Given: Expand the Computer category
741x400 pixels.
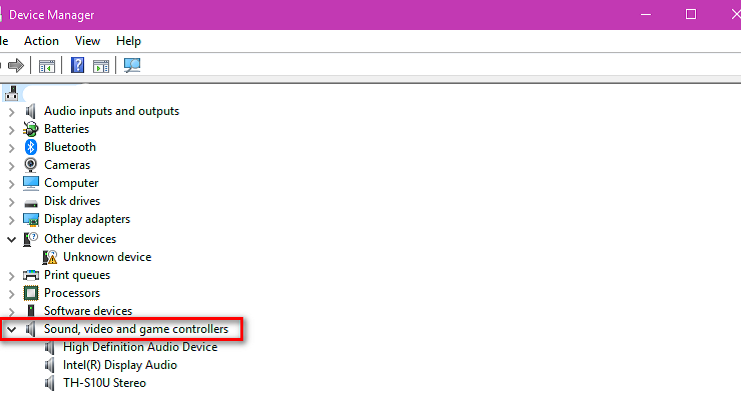Looking at the screenshot, I should point(11,184).
